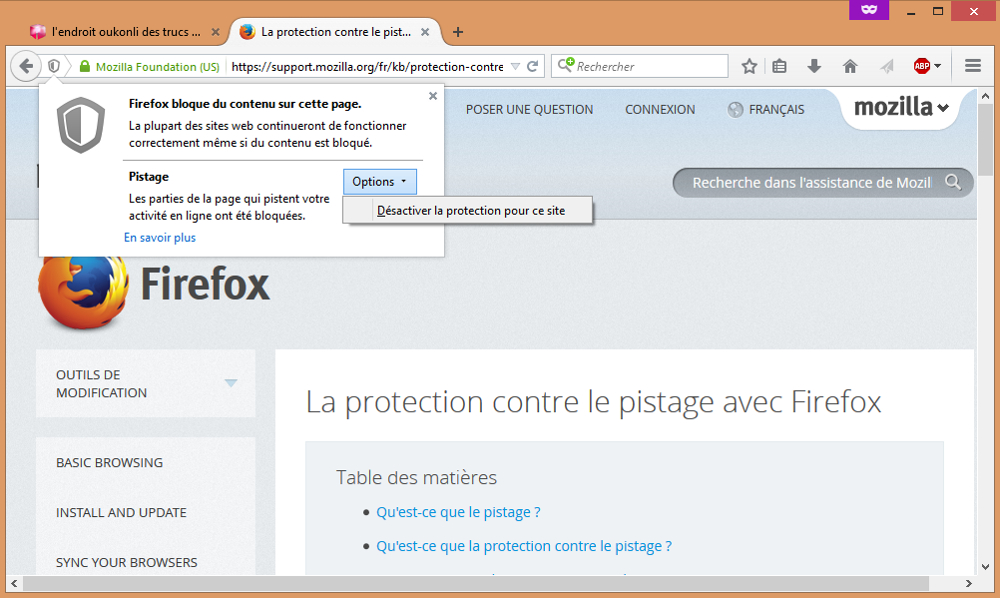Viewport: 1000px width, 598px height.
Task: Go to the home page via the home icon
Action: (x=849, y=65)
